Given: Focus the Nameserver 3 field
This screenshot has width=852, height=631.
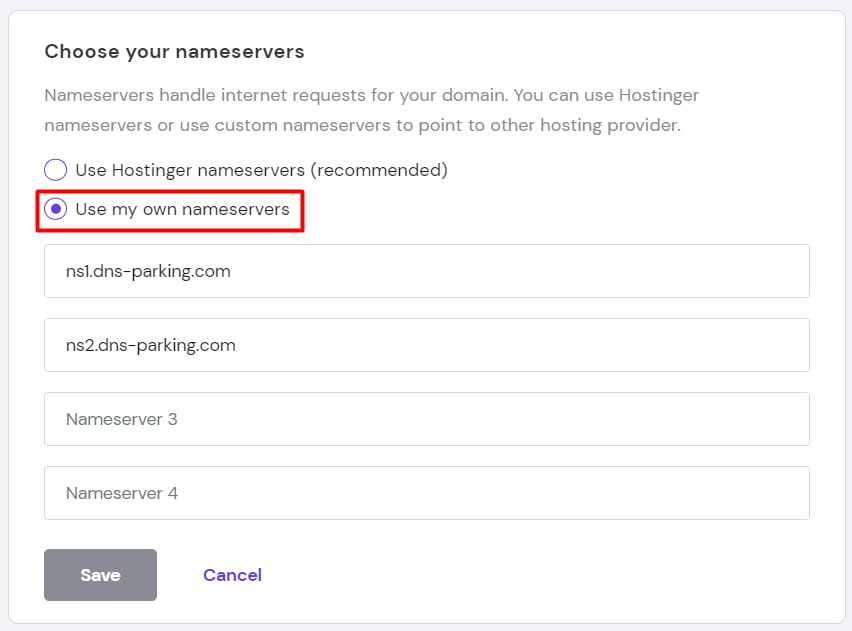Looking at the screenshot, I should tap(426, 419).
